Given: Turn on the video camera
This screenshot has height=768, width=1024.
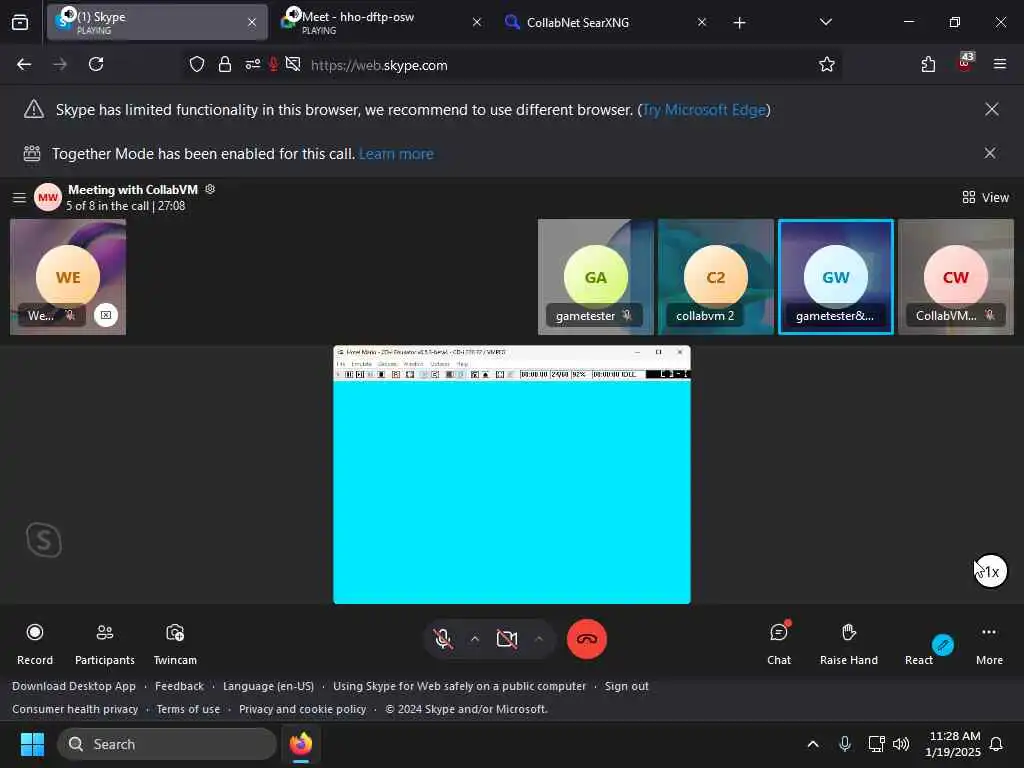Looking at the screenshot, I should click(507, 639).
